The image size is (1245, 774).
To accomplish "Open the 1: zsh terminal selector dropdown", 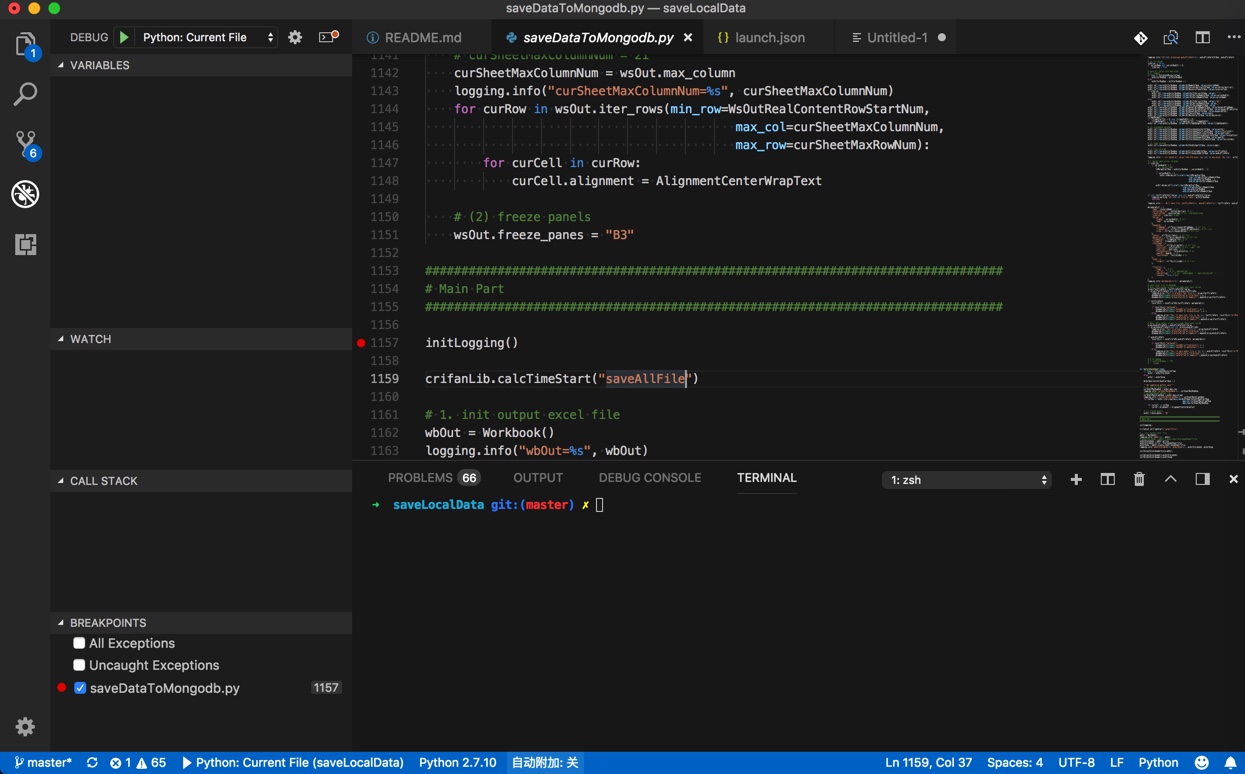I will tap(965, 480).
